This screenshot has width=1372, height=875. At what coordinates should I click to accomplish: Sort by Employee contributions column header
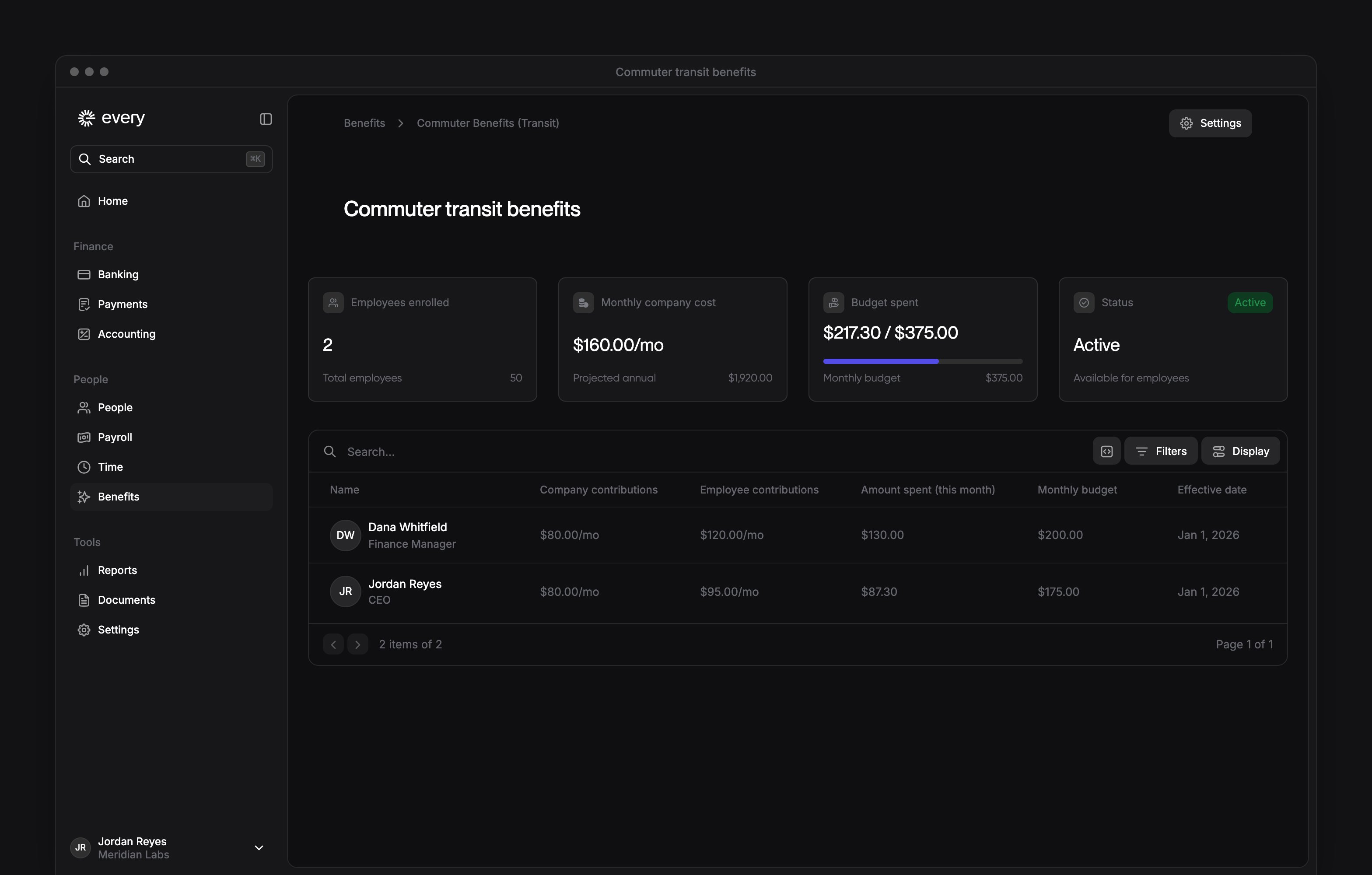(x=759, y=490)
